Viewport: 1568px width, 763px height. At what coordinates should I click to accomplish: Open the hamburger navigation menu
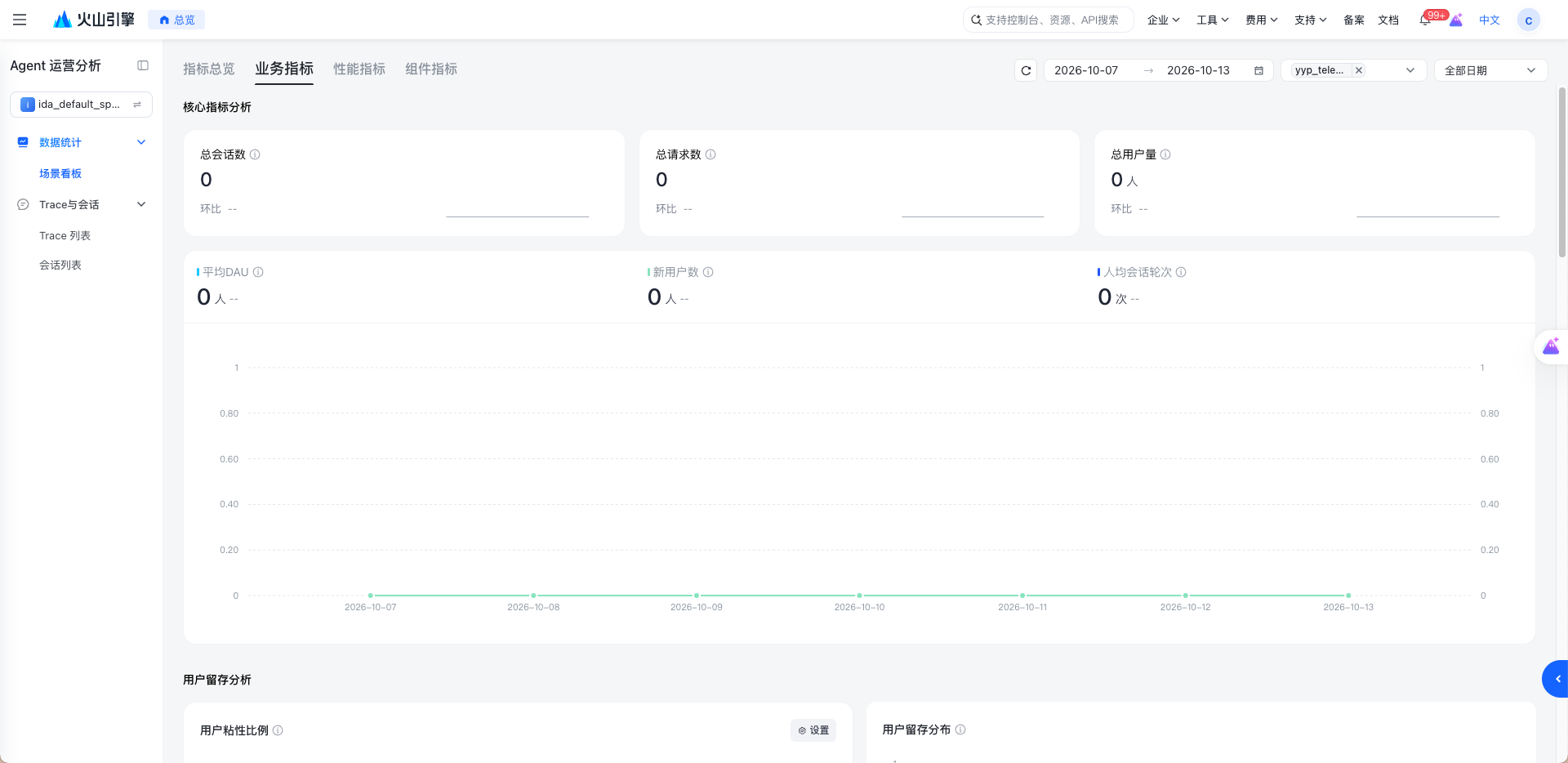[x=20, y=20]
